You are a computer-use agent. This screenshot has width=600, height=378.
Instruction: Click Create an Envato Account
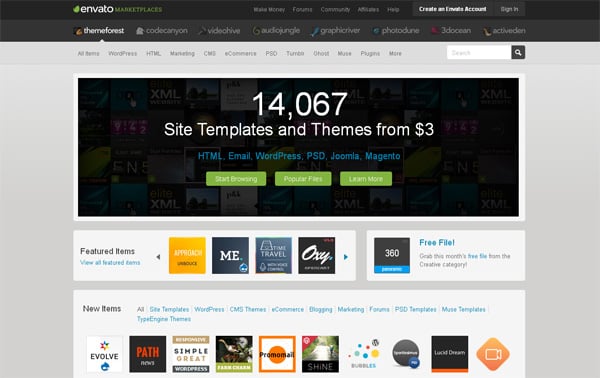coord(452,9)
